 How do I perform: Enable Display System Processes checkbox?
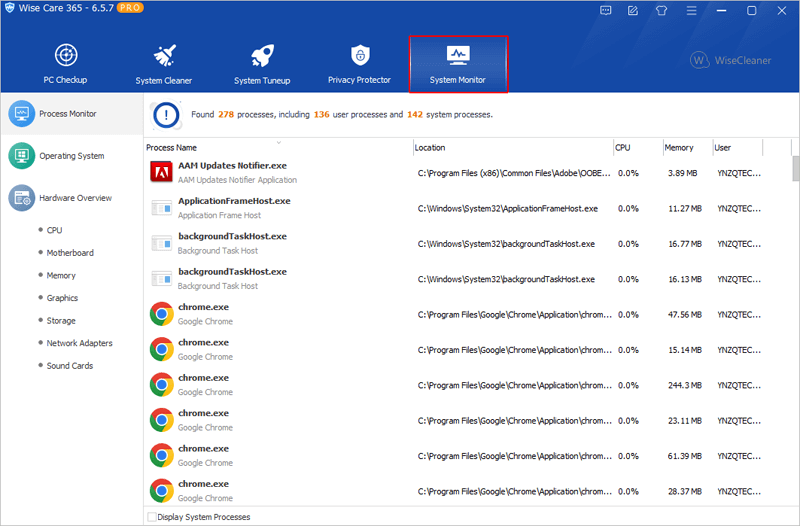click(x=152, y=517)
